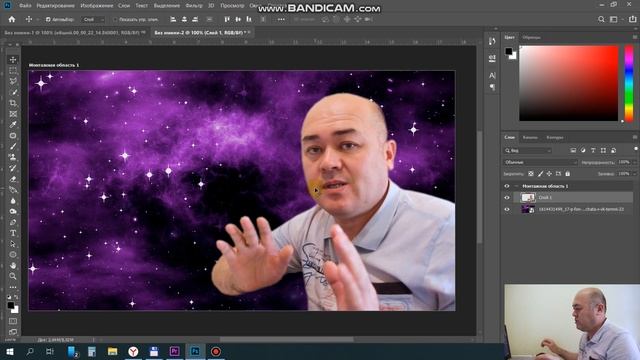Filter layers by adjustment layer icon
Viewport: 640px width, 360px height.
[583, 151]
